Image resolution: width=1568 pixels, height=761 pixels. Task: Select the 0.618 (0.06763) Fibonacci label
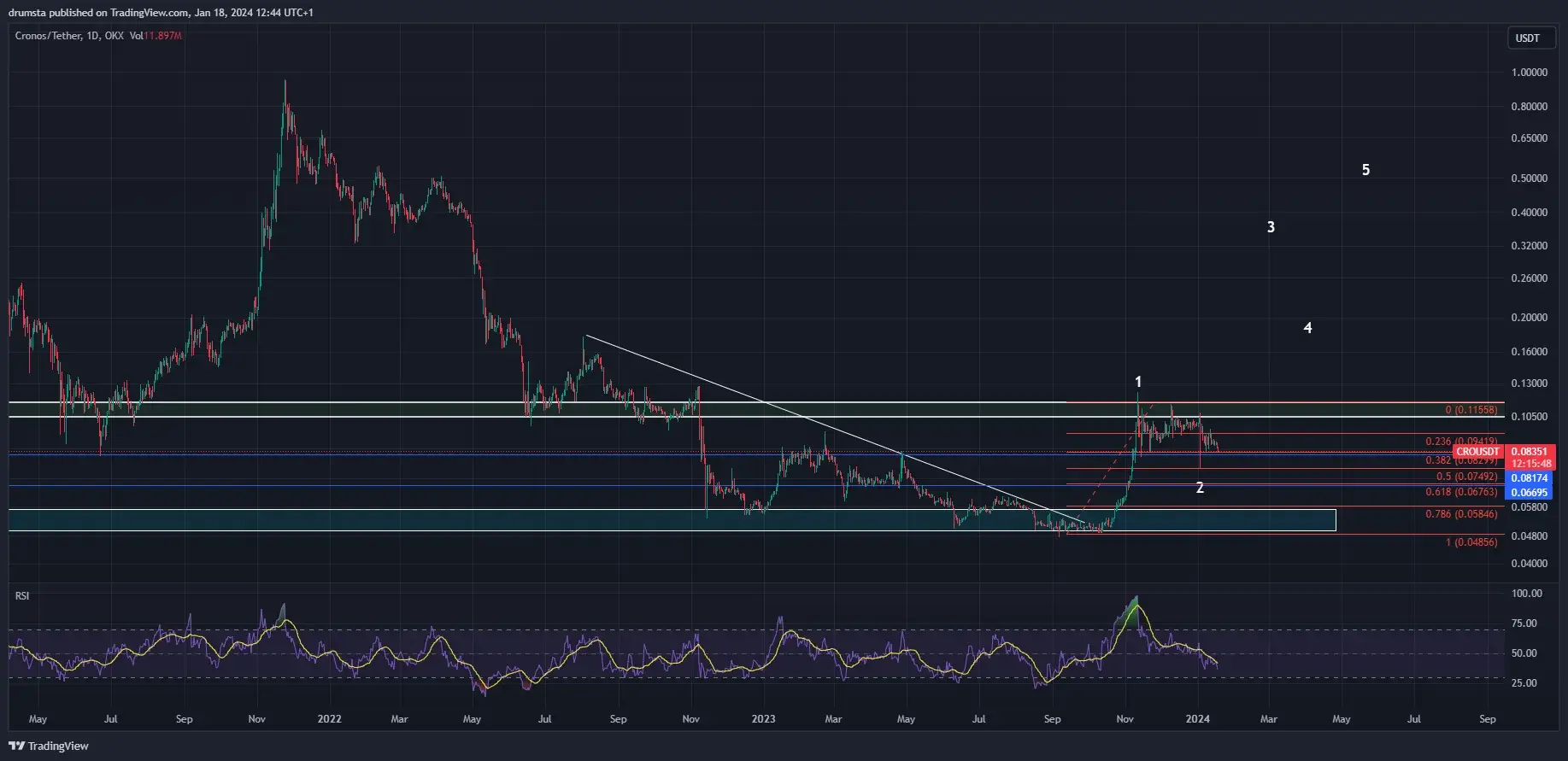pyautogui.click(x=1461, y=492)
